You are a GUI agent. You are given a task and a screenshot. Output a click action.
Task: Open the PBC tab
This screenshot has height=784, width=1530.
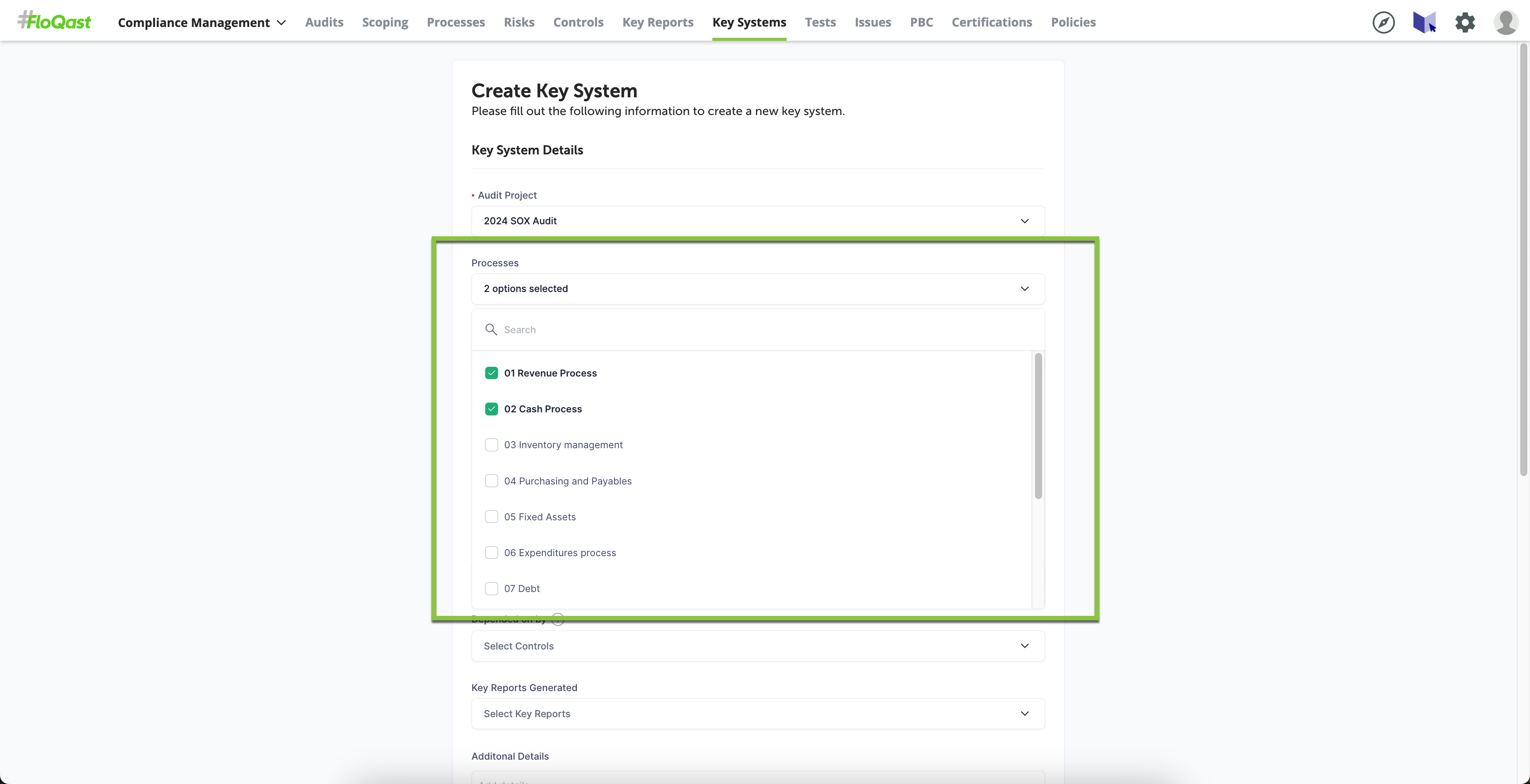(921, 23)
